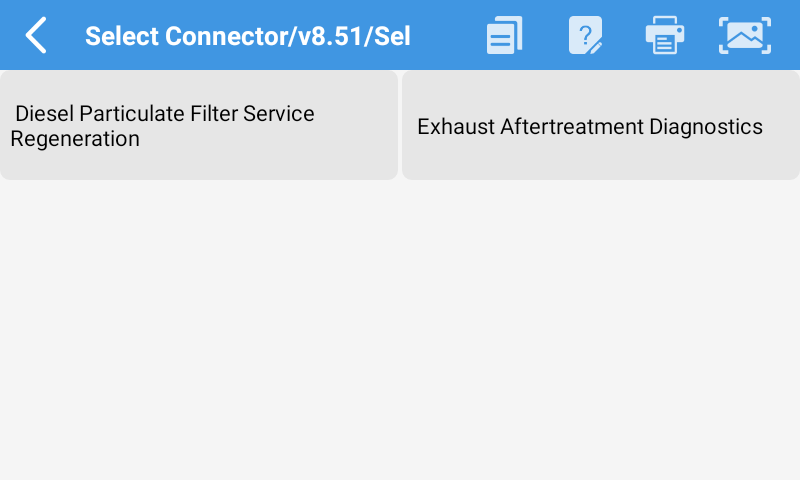Select Diesel Particulate Filter Service Regeneration
This screenshot has height=480, width=800.
coord(199,126)
